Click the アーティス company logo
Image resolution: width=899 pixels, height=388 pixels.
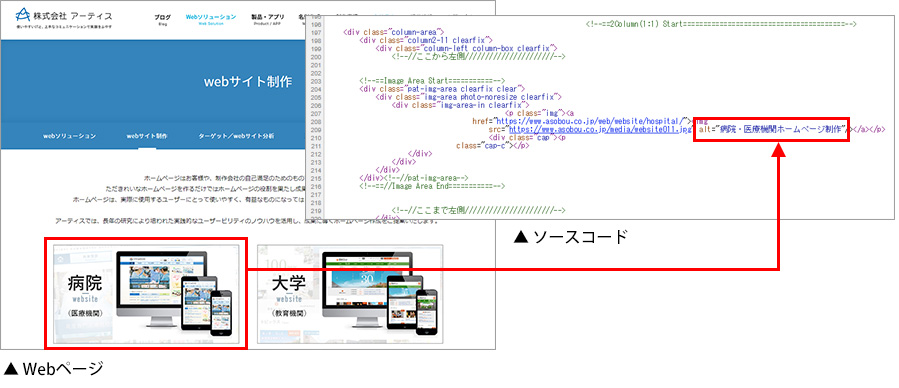[64, 18]
